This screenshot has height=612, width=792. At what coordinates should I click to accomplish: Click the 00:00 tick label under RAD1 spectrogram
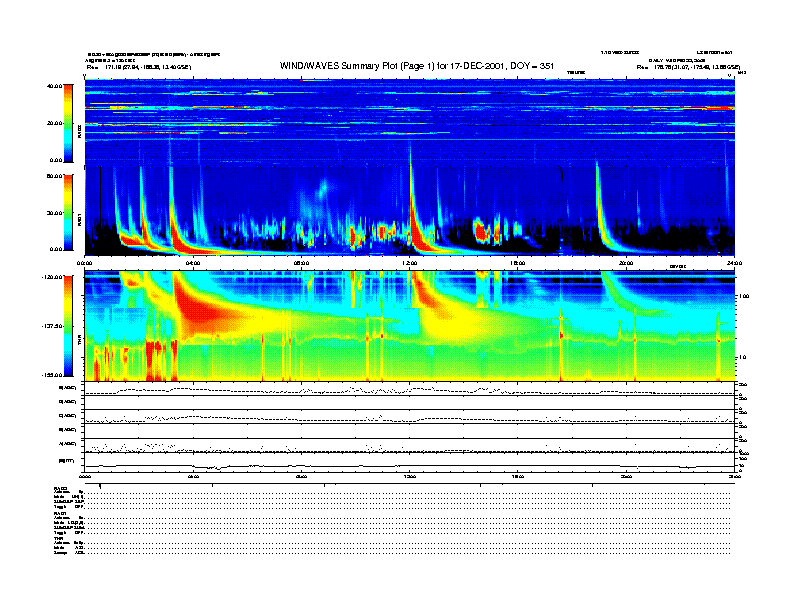point(84,263)
